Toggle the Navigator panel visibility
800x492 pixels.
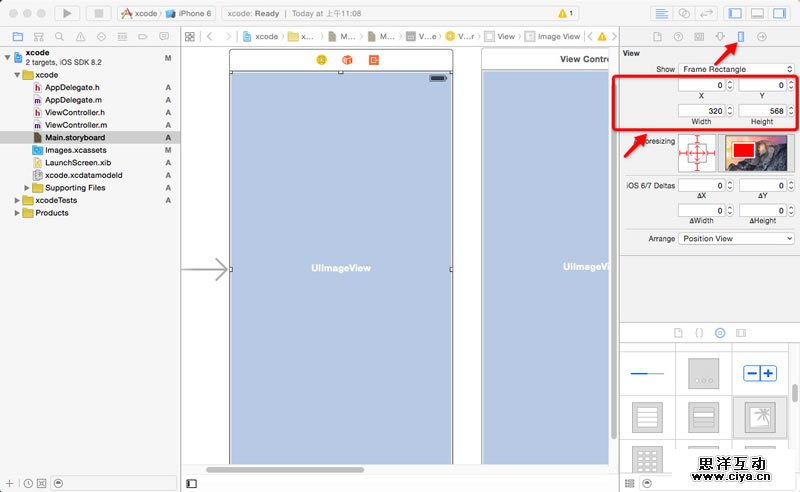click(735, 14)
